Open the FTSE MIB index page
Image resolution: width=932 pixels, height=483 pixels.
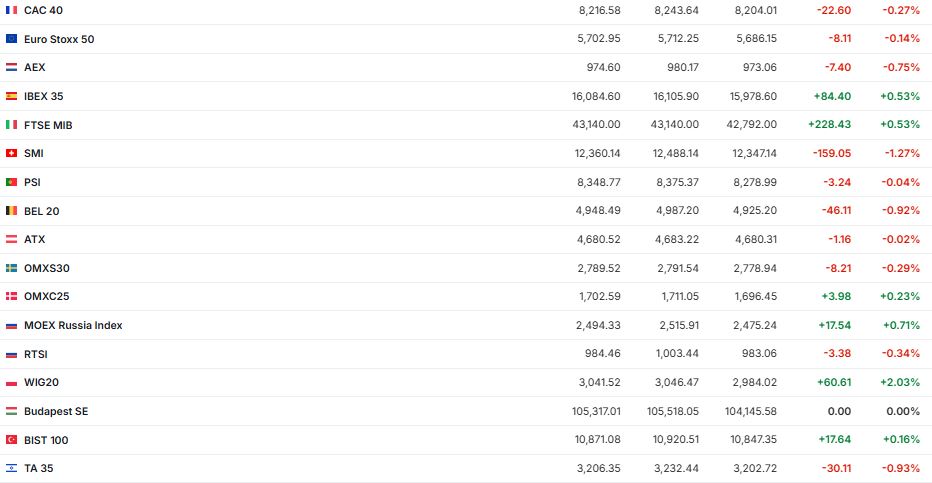pyautogui.click(x=48, y=125)
